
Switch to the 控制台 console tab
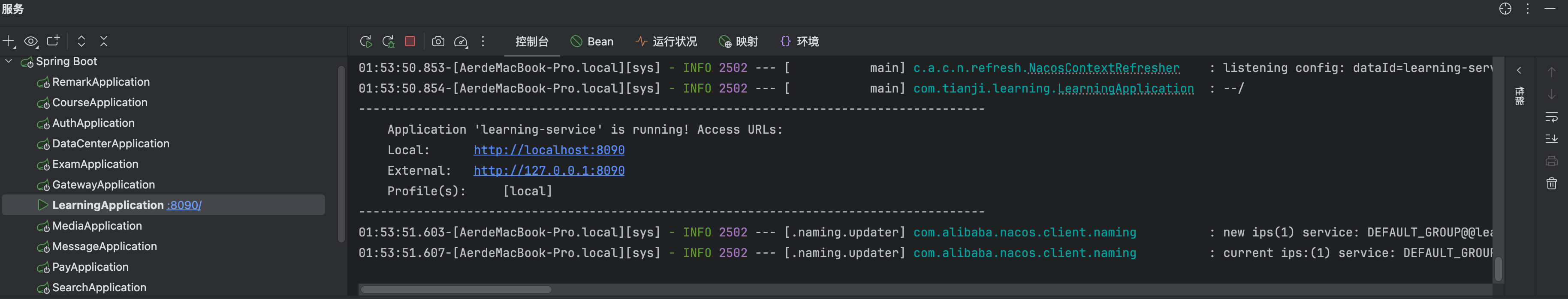(532, 41)
